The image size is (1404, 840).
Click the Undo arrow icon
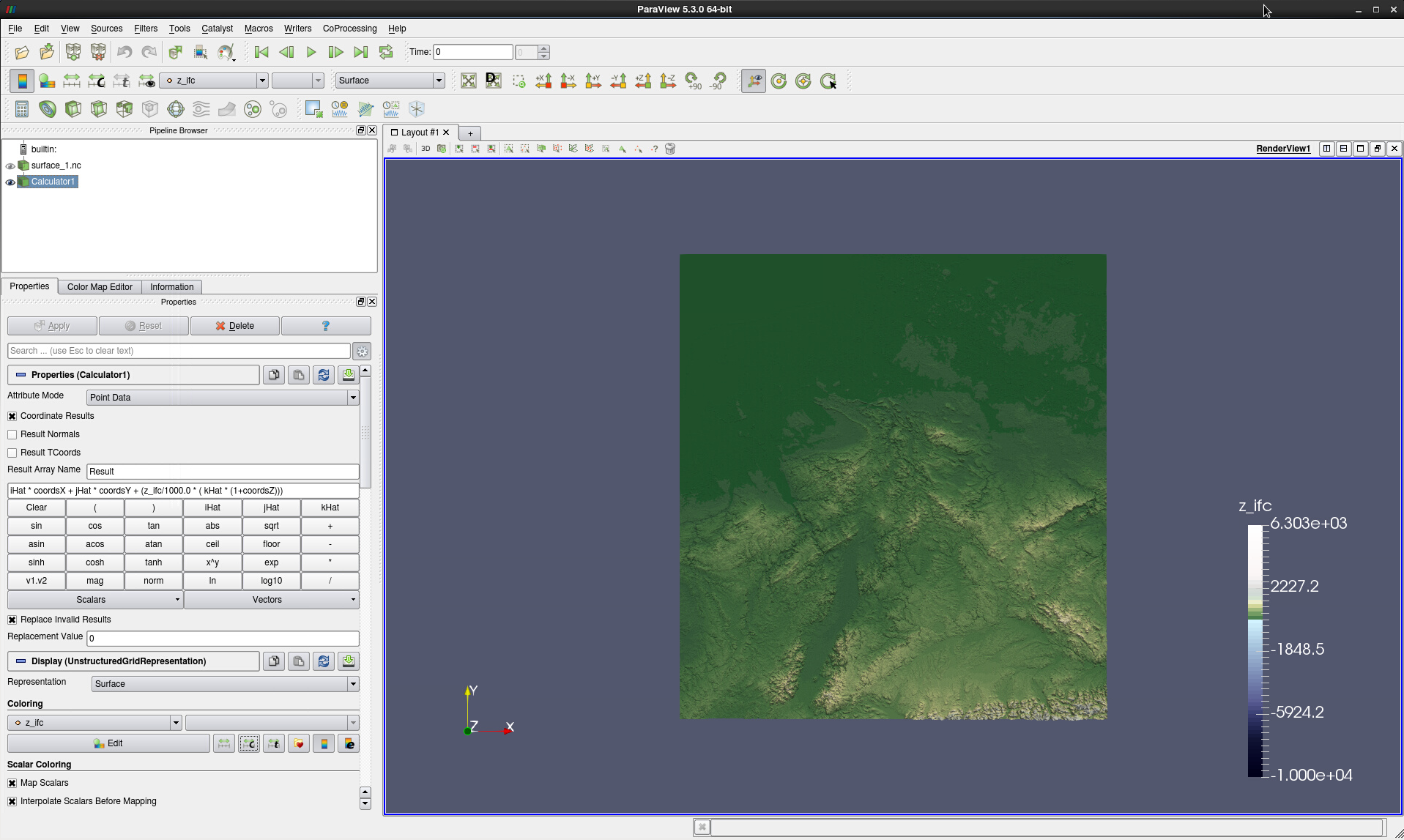click(125, 52)
